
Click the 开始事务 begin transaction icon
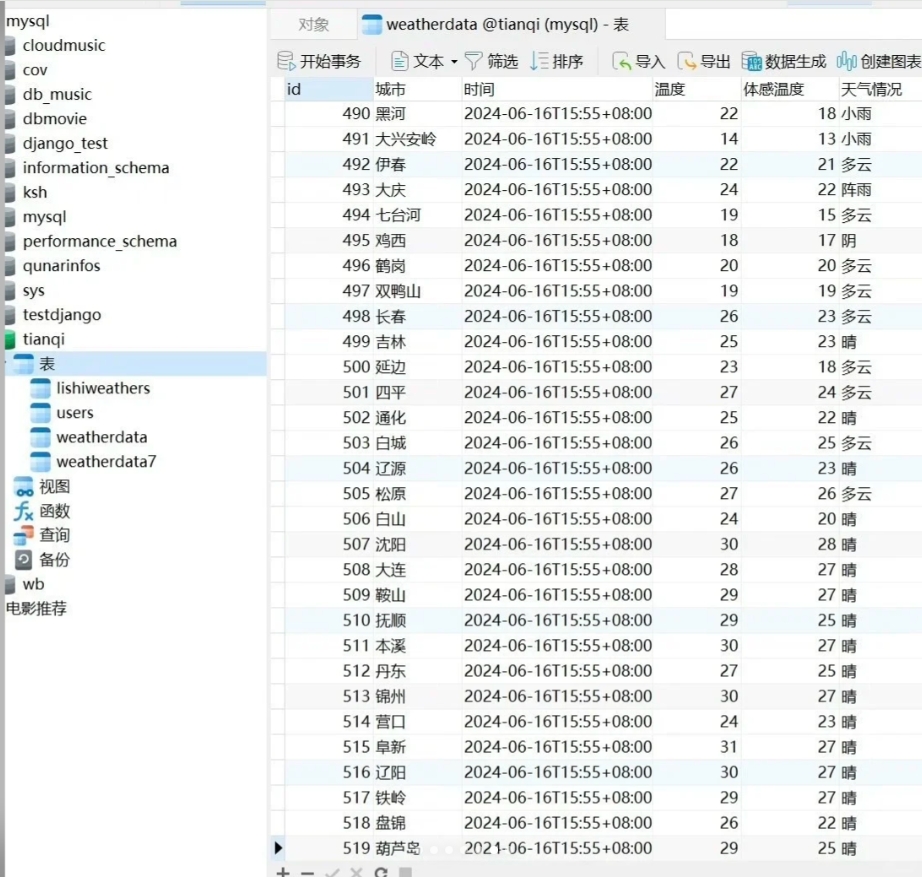click(286, 61)
